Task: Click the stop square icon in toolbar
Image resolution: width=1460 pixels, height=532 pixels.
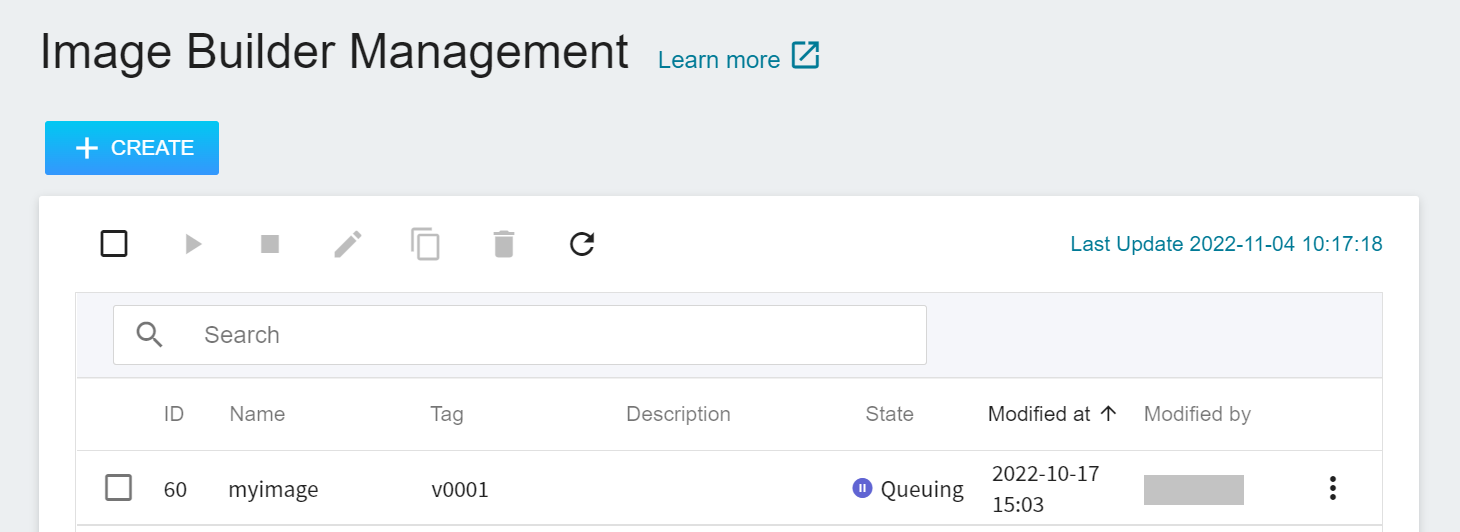Action: coord(270,244)
